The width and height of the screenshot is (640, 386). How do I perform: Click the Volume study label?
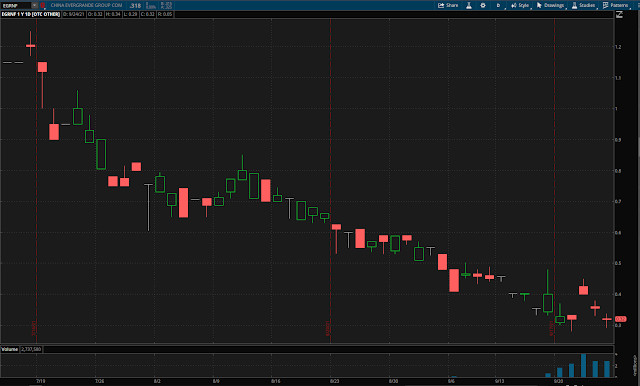(x=9, y=349)
